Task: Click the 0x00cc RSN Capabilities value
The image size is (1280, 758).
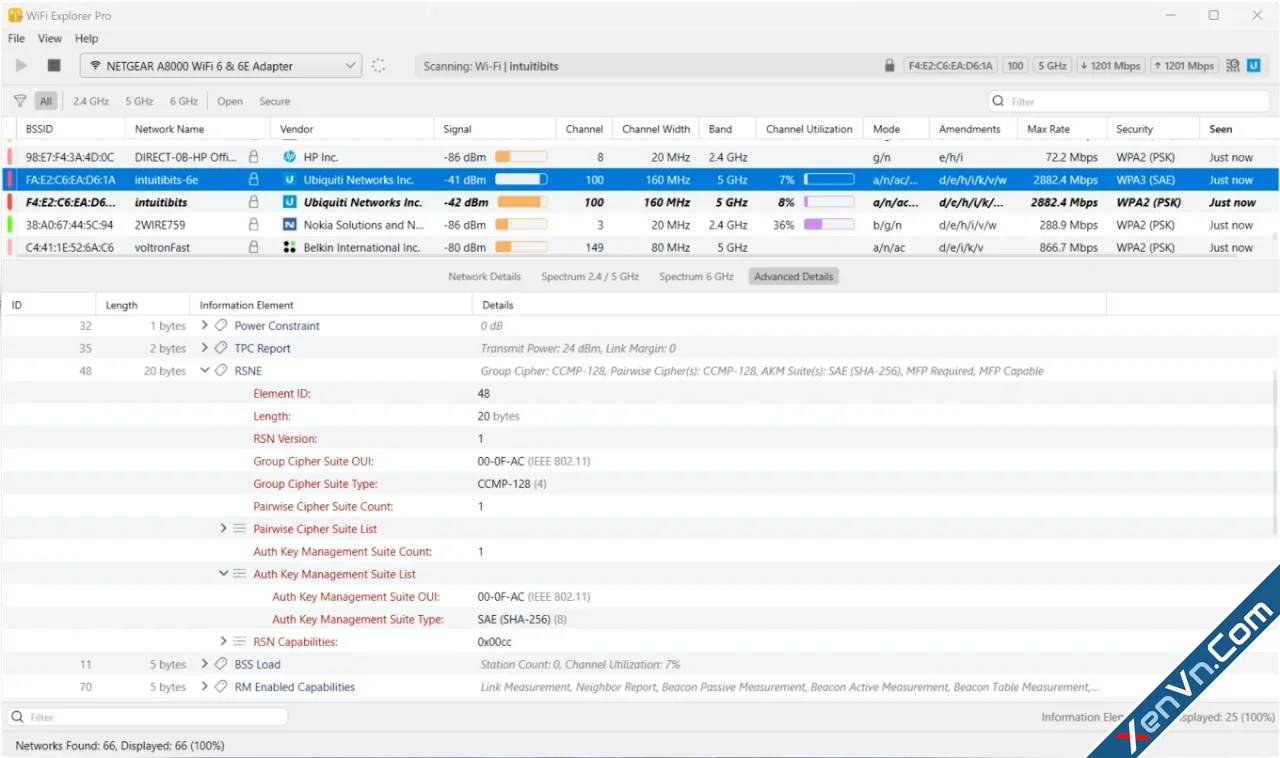Action: pyautogui.click(x=494, y=641)
